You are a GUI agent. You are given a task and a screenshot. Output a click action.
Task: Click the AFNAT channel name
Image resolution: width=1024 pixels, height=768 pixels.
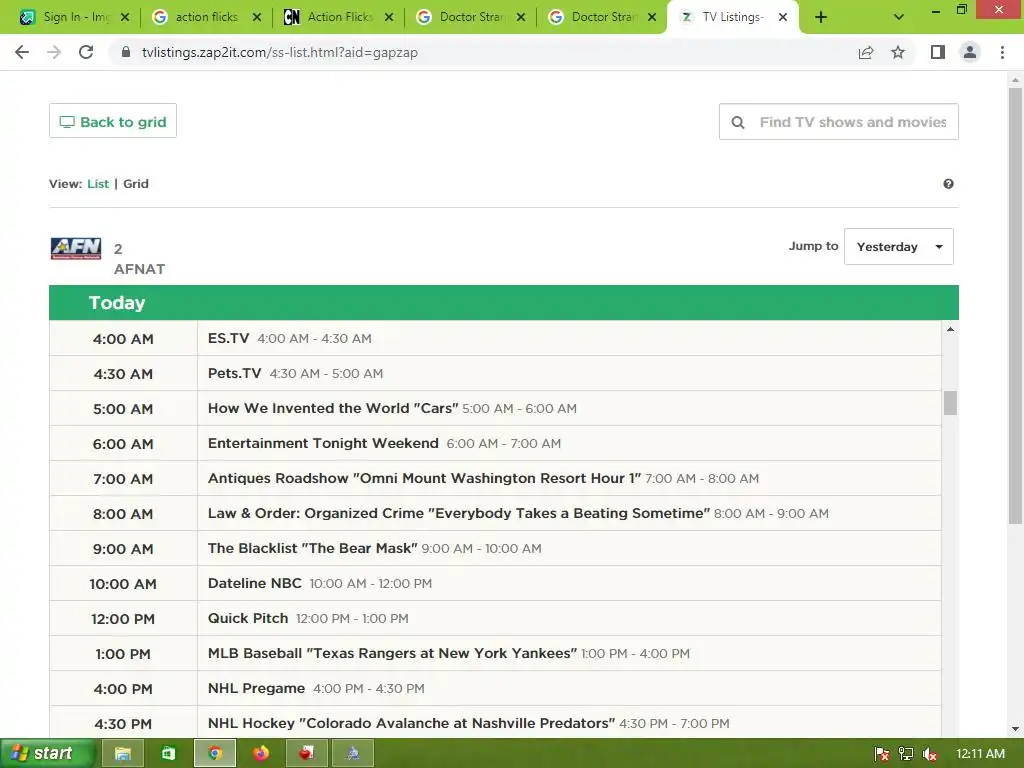click(x=139, y=269)
